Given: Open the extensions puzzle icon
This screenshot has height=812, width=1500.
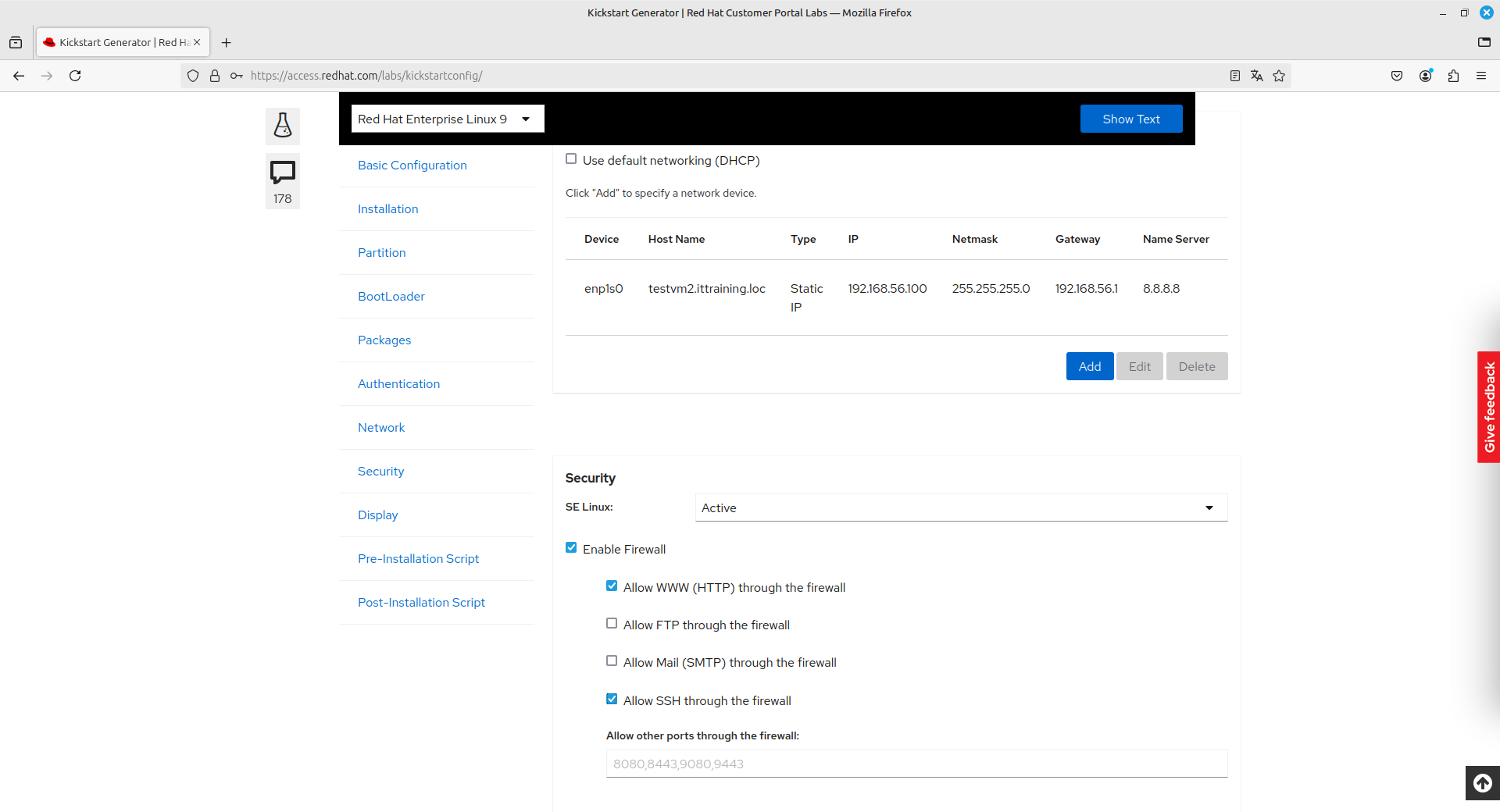Looking at the screenshot, I should click(1453, 76).
